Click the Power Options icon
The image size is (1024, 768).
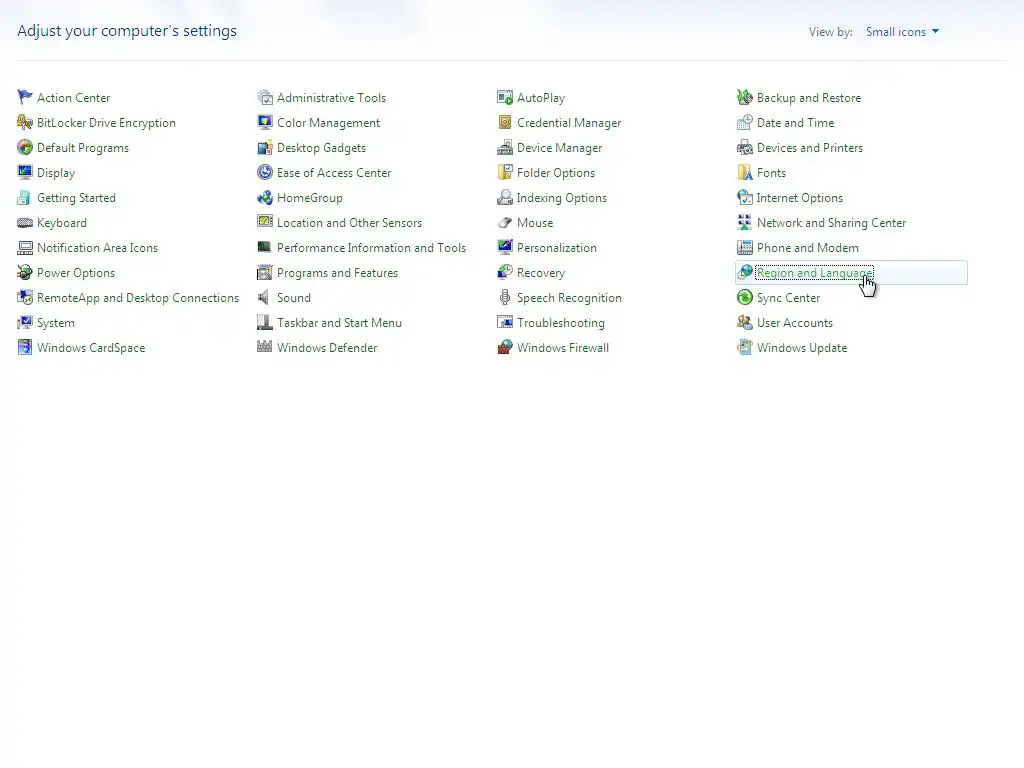25,272
